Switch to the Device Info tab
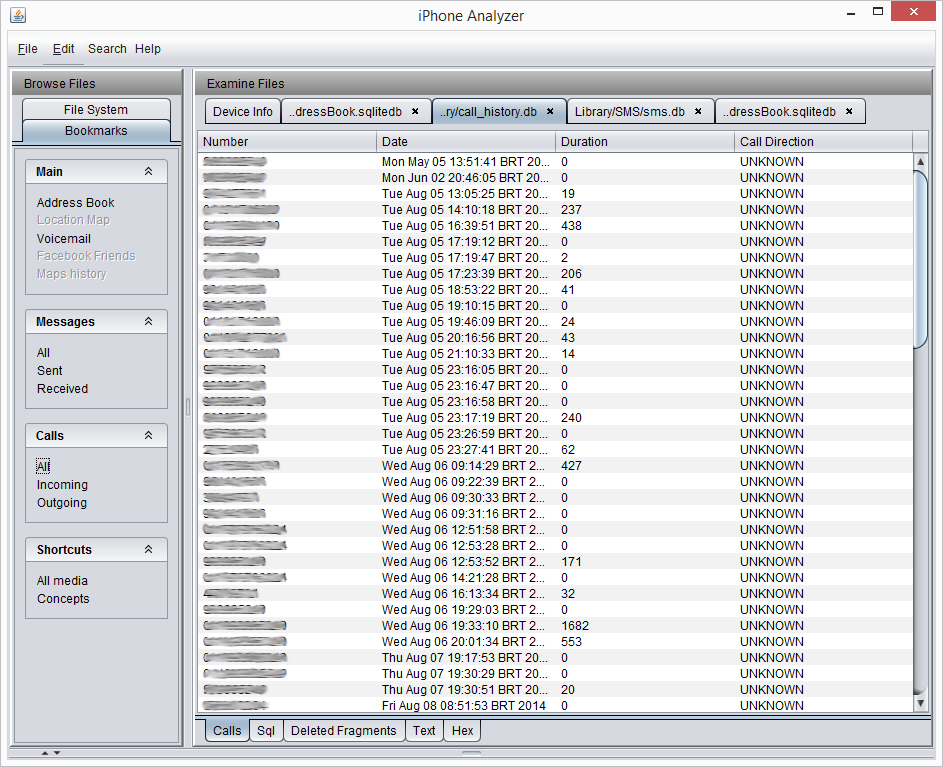943x767 pixels. pos(243,111)
